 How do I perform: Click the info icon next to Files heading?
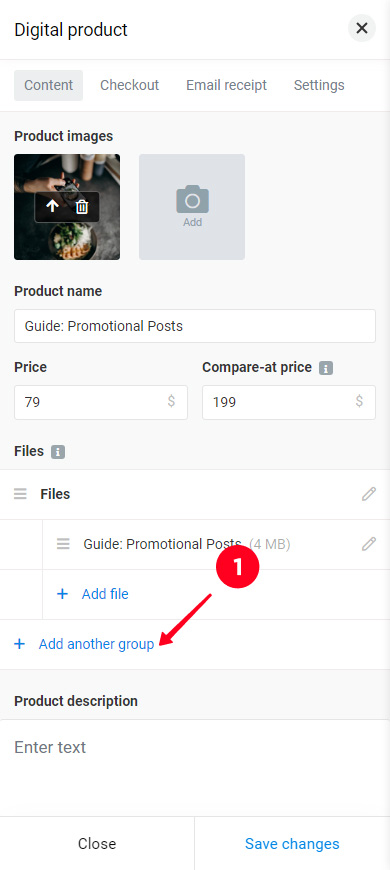(58, 452)
